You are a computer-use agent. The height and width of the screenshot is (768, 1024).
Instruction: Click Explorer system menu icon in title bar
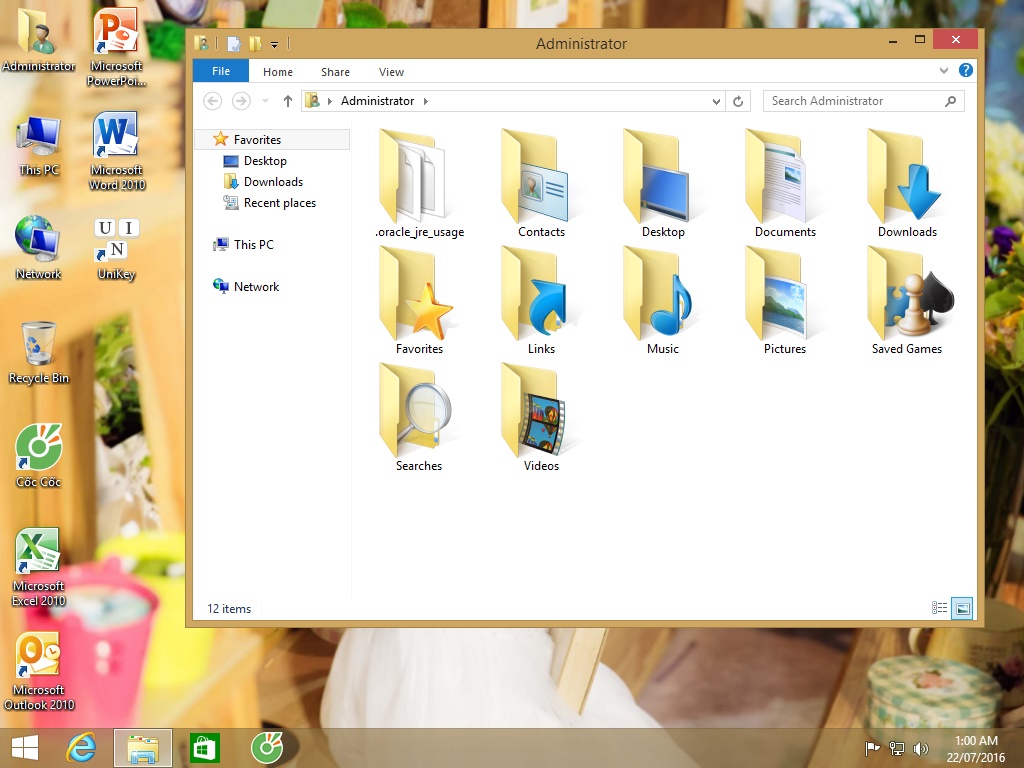pyautogui.click(x=201, y=44)
